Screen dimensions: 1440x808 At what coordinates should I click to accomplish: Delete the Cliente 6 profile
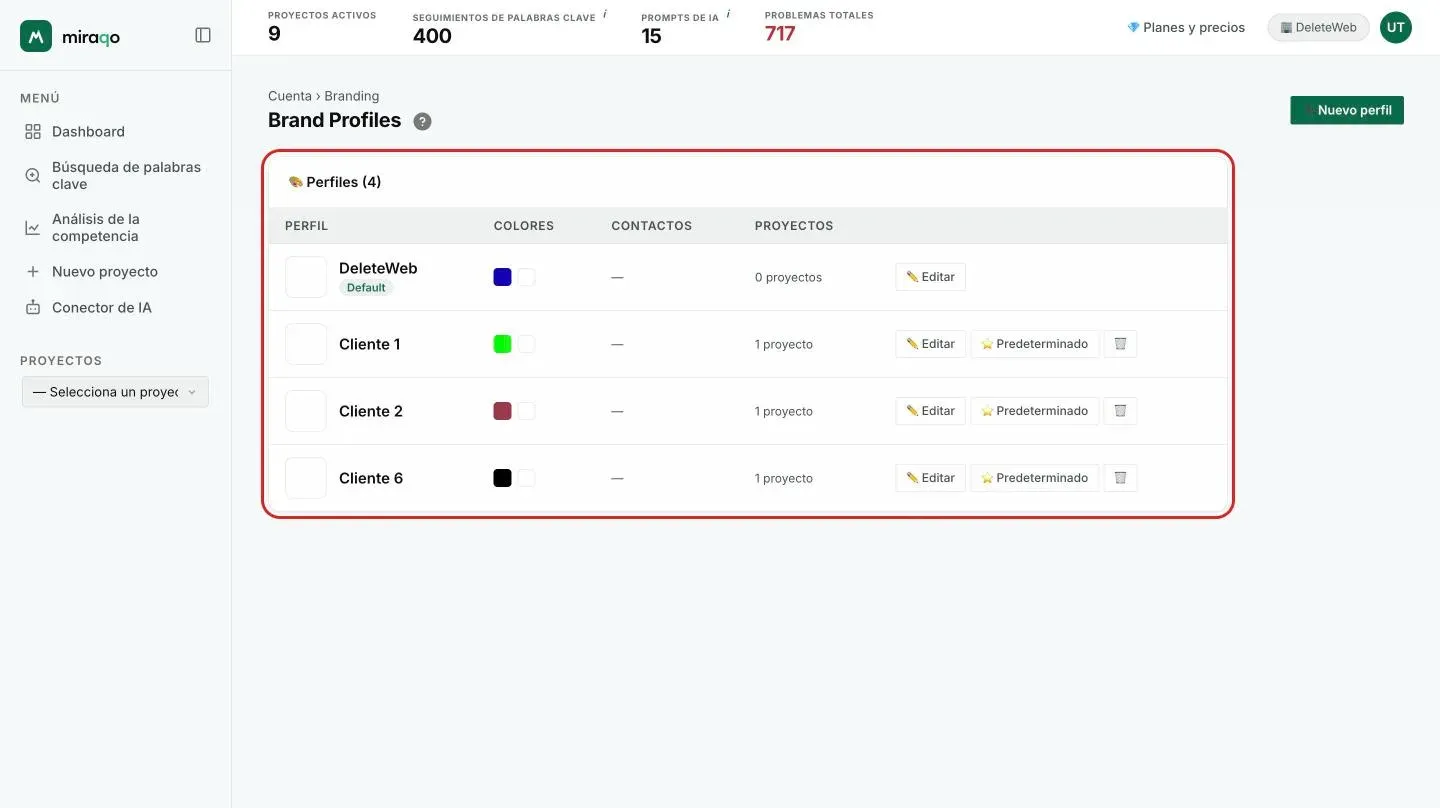click(1120, 478)
